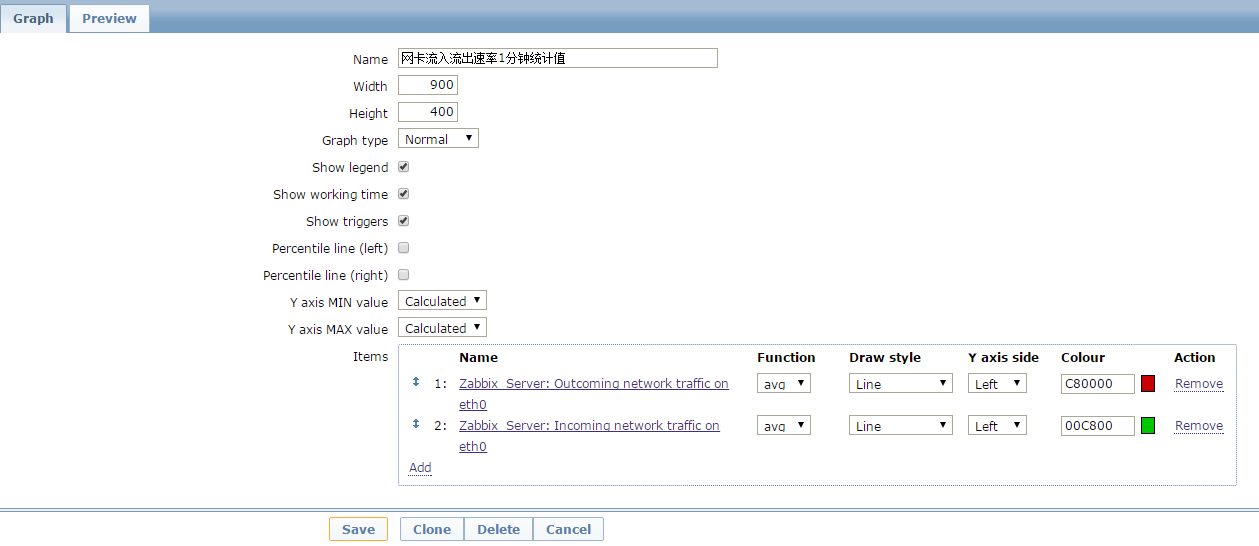Open Y axis side dropdown for item 2
Image resolution: width=1259 pixels, height=546 pixels.
pyautogui.click(x=997, y=426)
